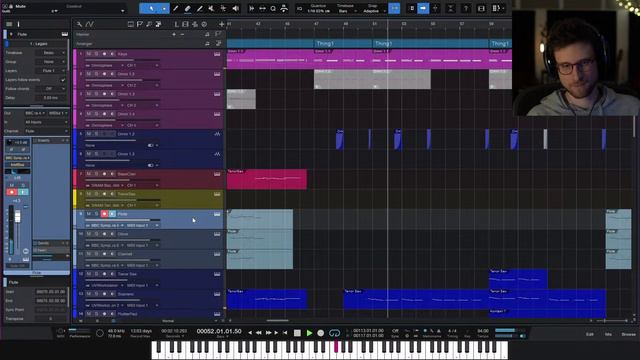Select the Split (line) tool
Viewport: 640px width, 360px height.
[200, 8]
